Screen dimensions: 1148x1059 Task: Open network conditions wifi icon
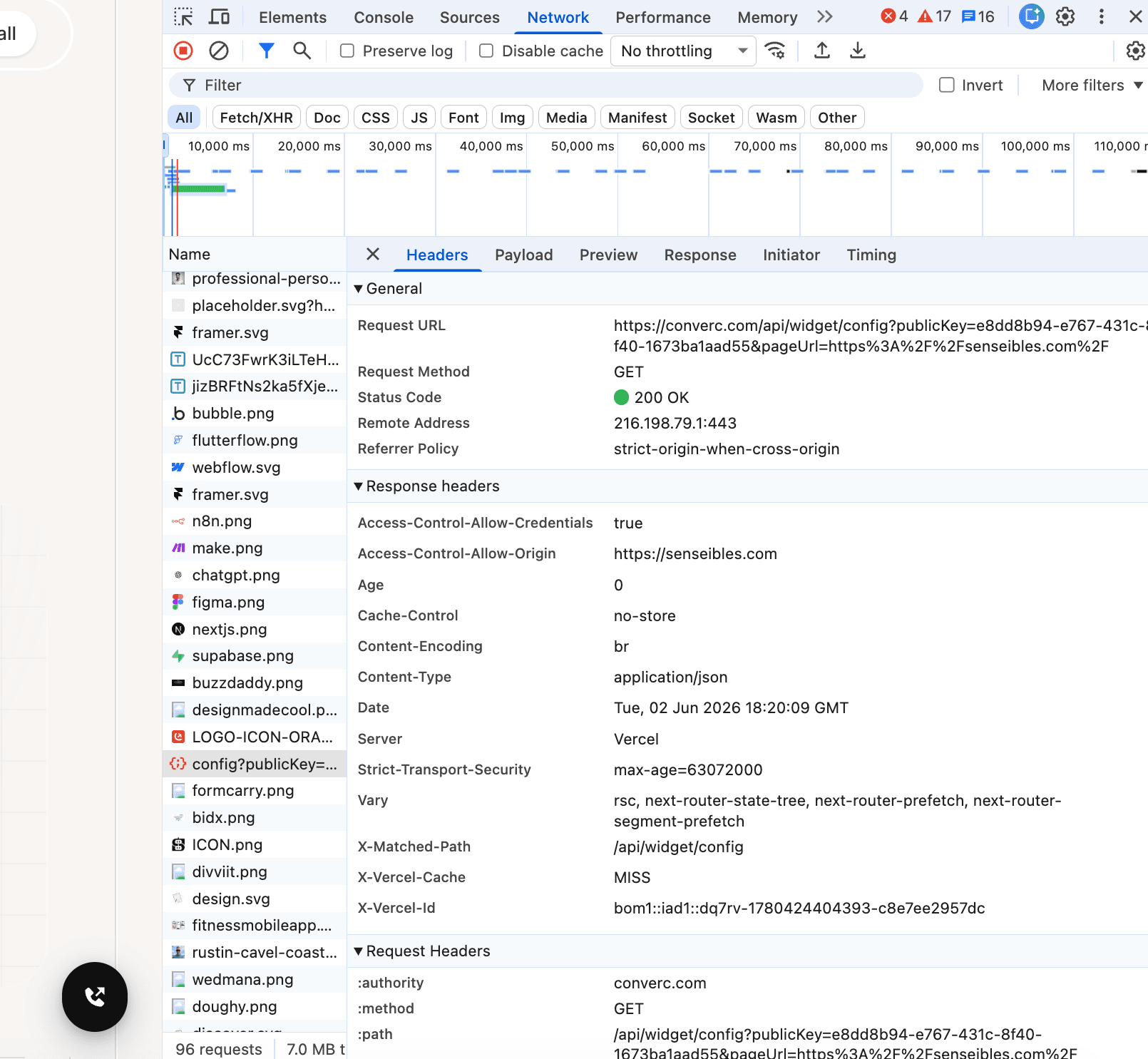[x=774, y=51]
